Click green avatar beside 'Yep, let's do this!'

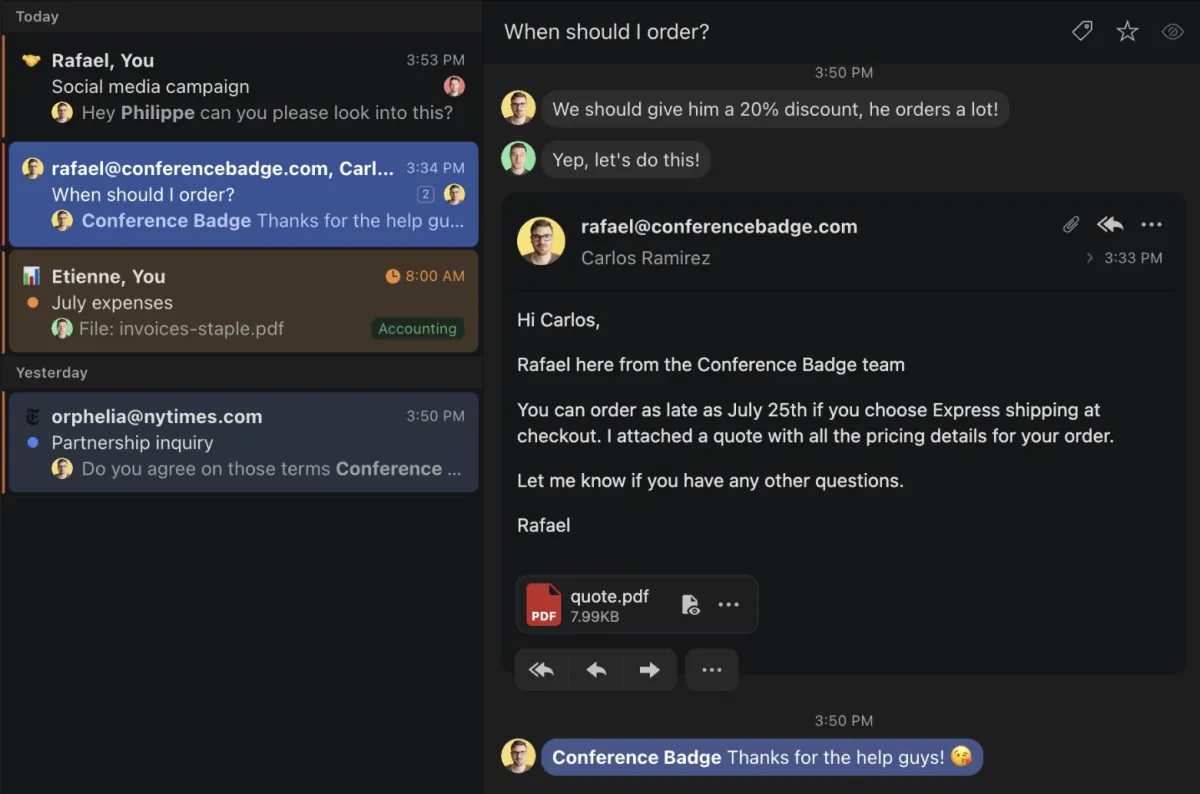pos(518,159)
